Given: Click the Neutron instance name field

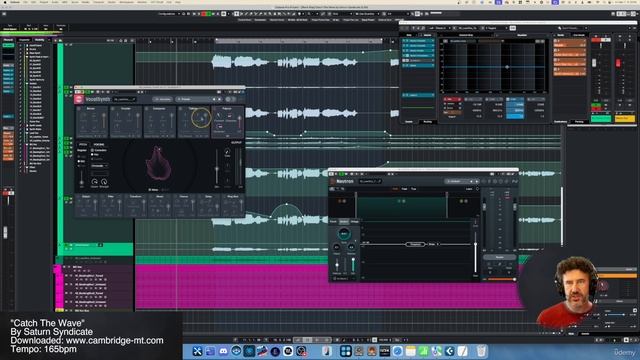Looking at the screenshot, I should [x=370, y=181].
